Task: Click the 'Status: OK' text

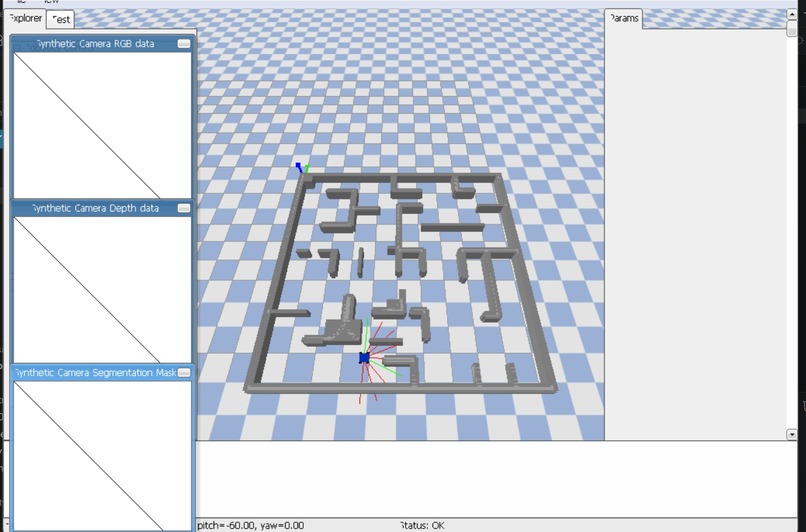Action: [422, 525]
